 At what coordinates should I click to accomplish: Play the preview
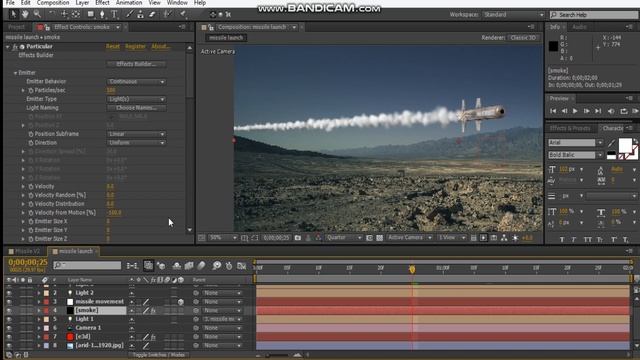pyautogui.click(x=575, y=111)
